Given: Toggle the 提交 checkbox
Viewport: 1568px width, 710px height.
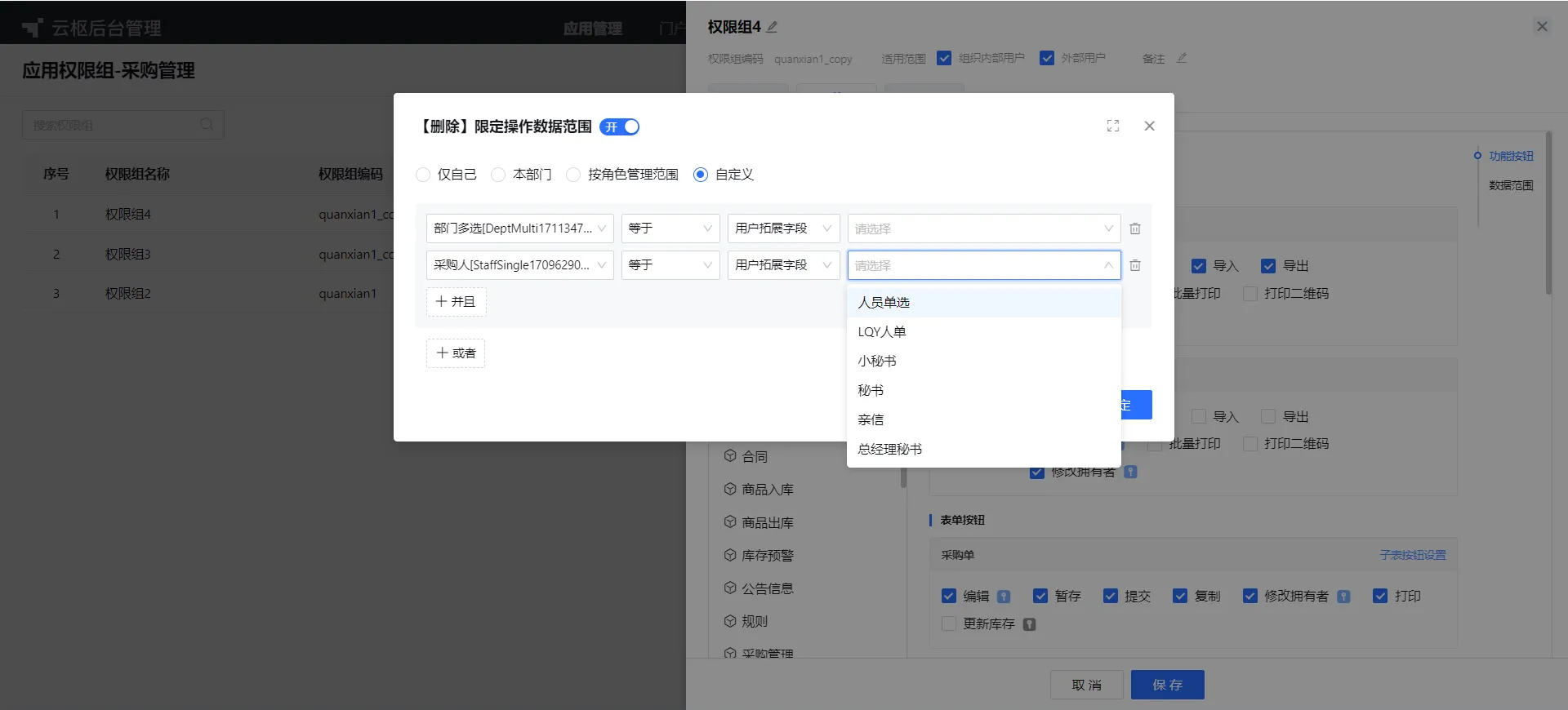Looking at the screenshot, I should click(1111, 596).
